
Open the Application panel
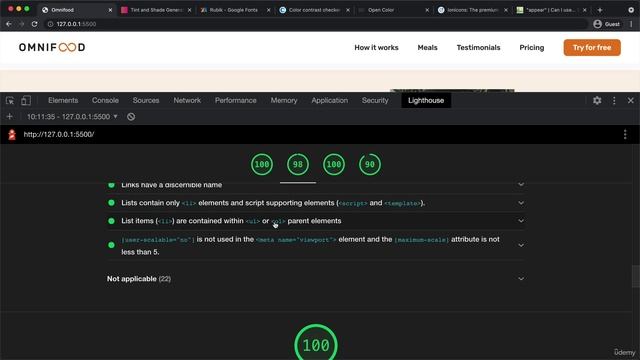330,100
